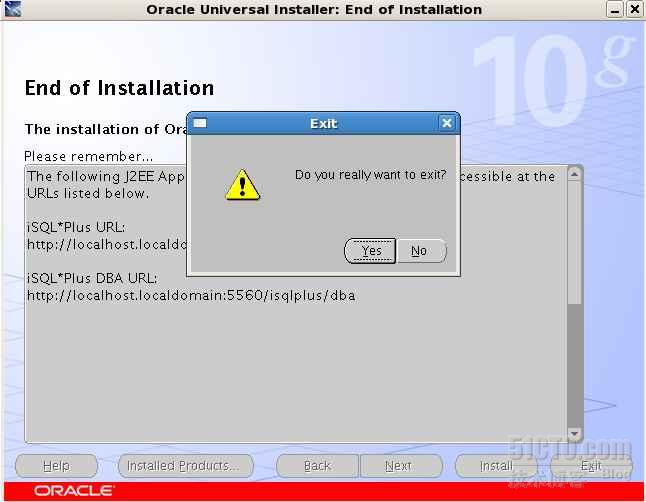The width and height of the screenshot is (646, 502).
Task: Open the Exit dialog window menu icon
Action: [x=200, y=123]
